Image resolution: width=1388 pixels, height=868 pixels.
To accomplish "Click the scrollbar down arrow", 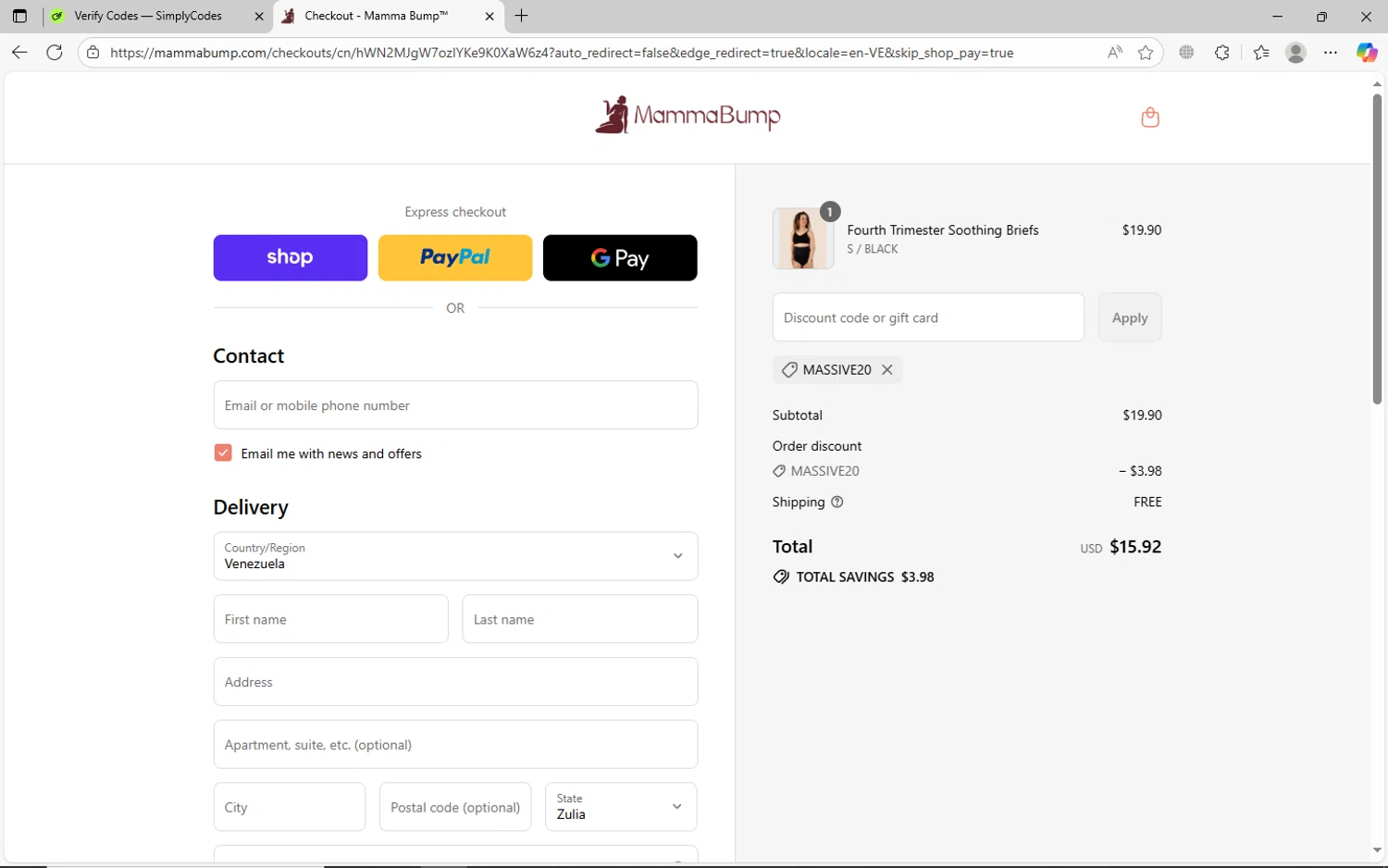I will [1377, 850].
